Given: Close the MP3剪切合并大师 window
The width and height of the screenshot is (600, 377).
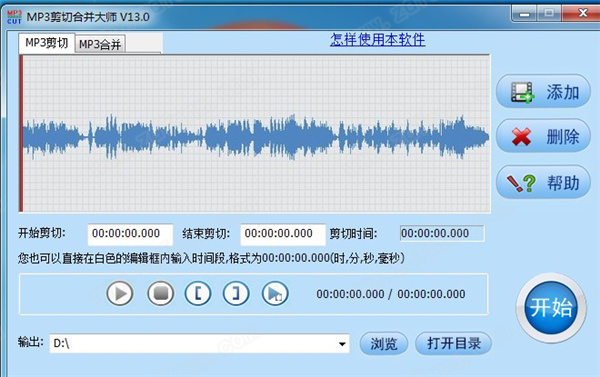Looking at the screenshot, I should (582, 13).
